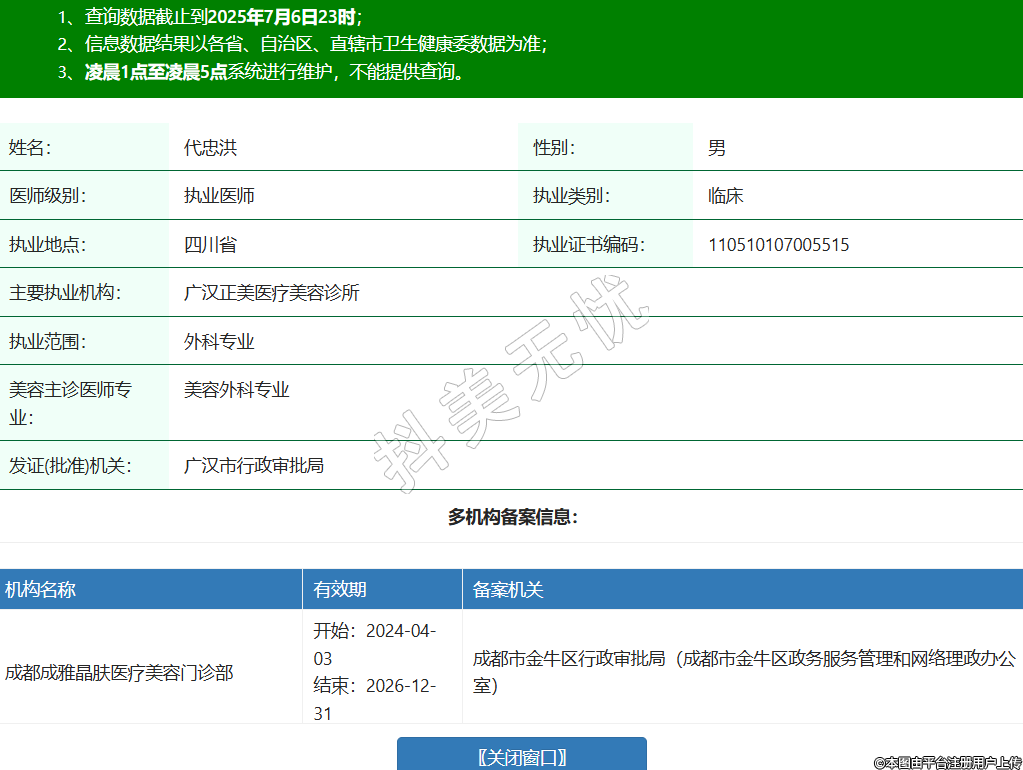Image resolution: width=1023 pixels, height=770 pixels.
Task: Click the 四川省 practice location value
Action: pos(210,245)
